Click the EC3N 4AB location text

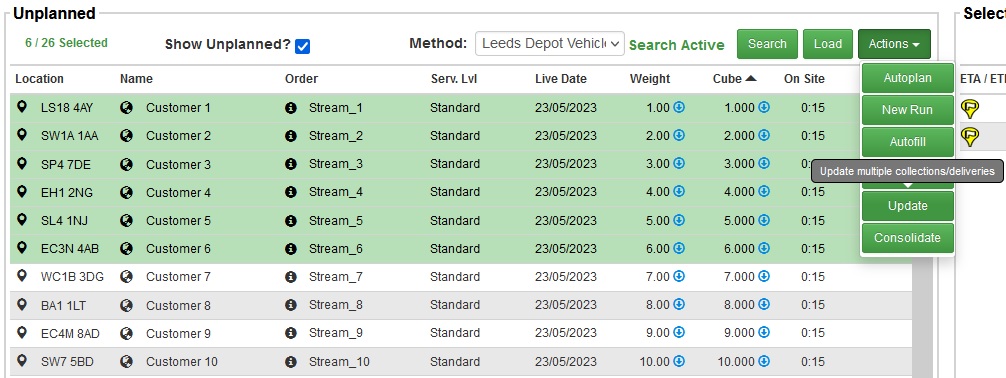click(70, 248)
